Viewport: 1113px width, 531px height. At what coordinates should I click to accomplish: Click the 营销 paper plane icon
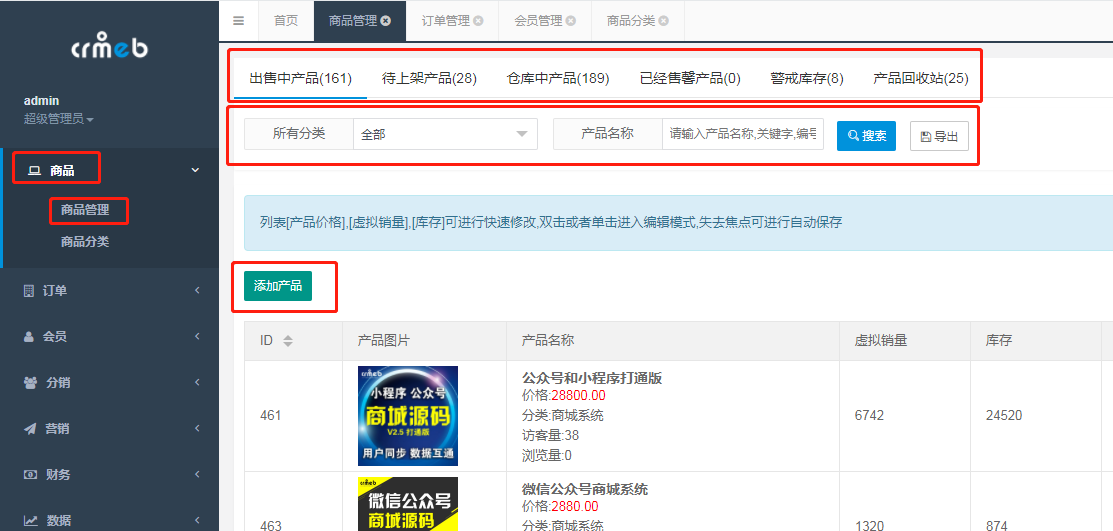(30, 429)
